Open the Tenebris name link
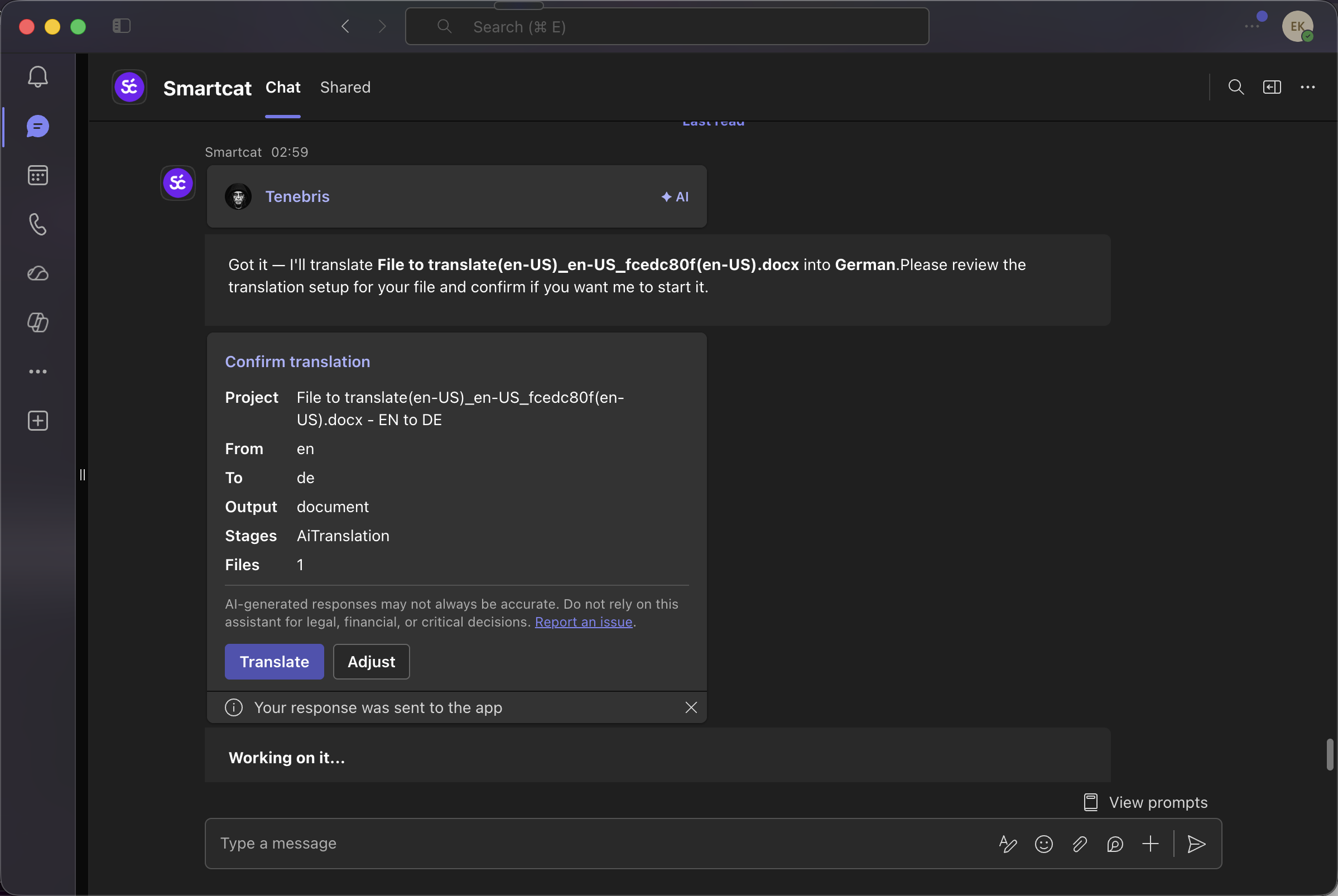1338x896 pixels. pos(297,196)
